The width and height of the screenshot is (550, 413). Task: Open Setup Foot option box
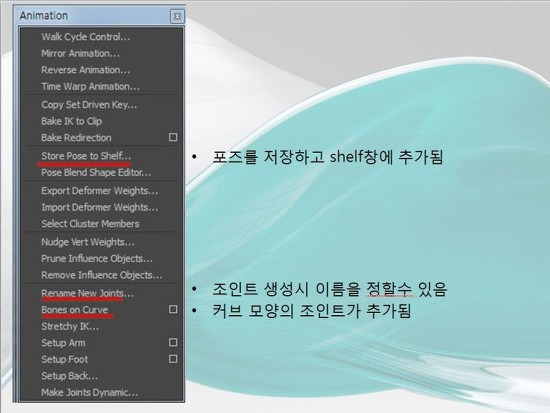[173, 359]
